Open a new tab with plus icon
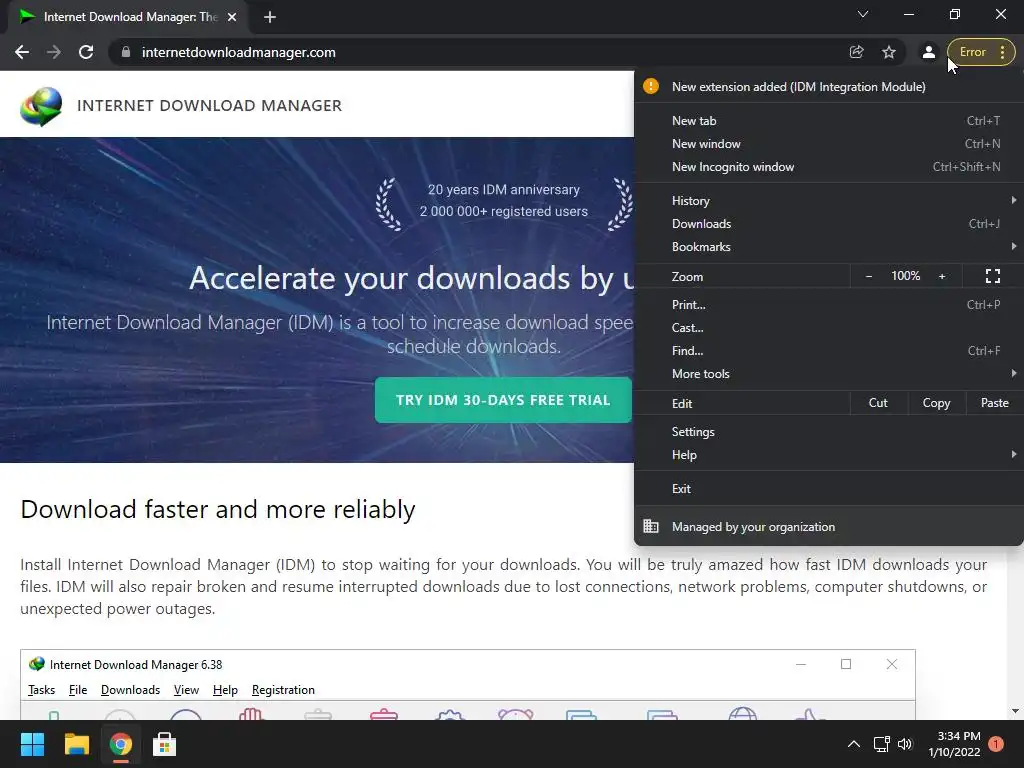This screenshot has height=768, width=1024. [270, 17]
